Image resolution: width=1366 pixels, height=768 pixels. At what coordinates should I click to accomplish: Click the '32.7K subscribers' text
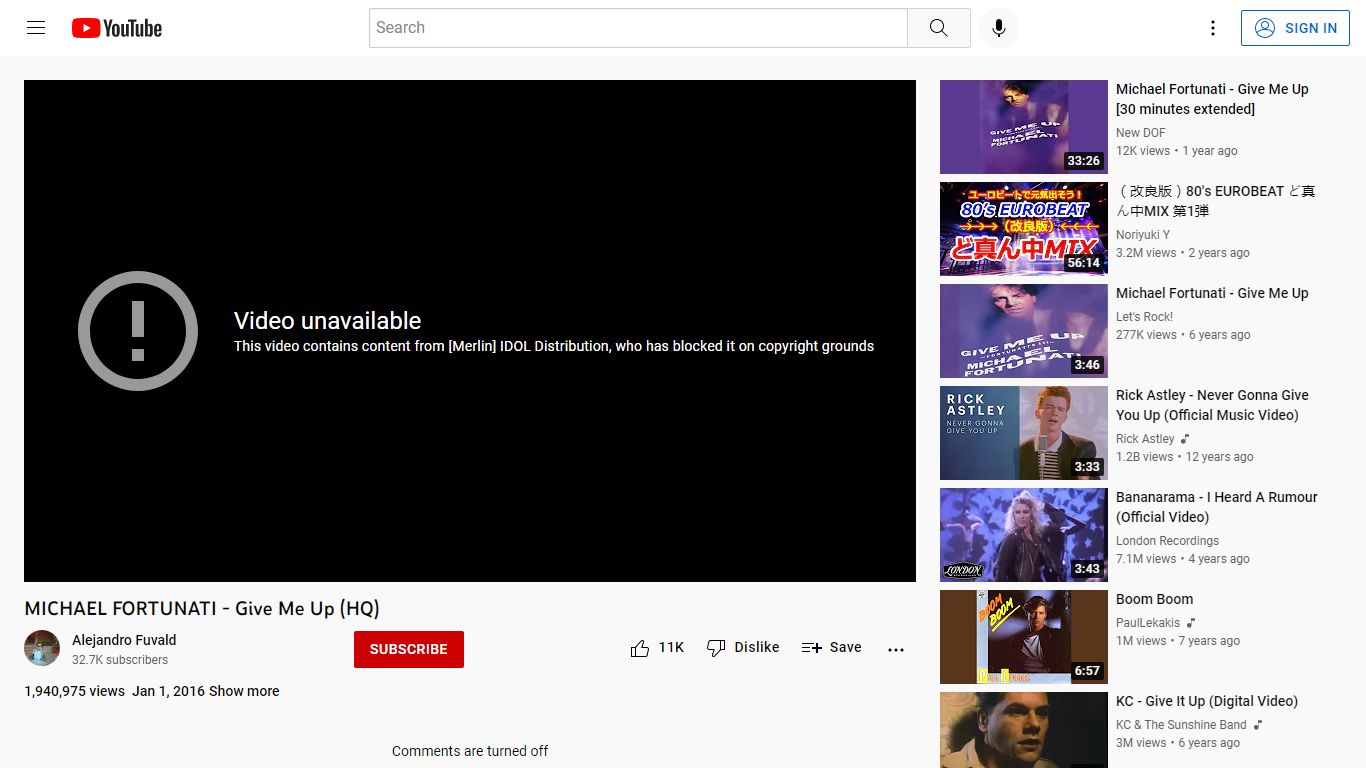click(x=120, y=660)
